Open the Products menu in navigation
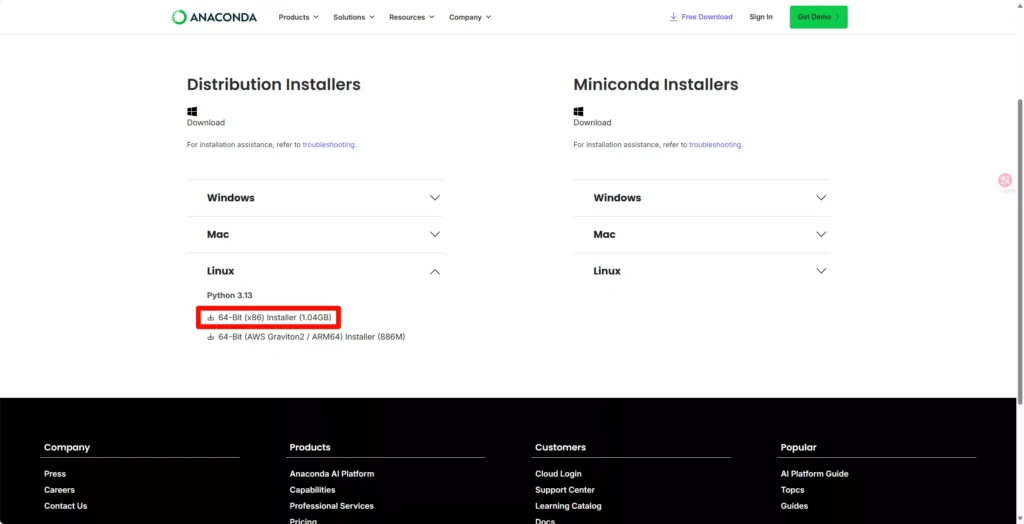 pyautogui.click(x=298, y=17)
